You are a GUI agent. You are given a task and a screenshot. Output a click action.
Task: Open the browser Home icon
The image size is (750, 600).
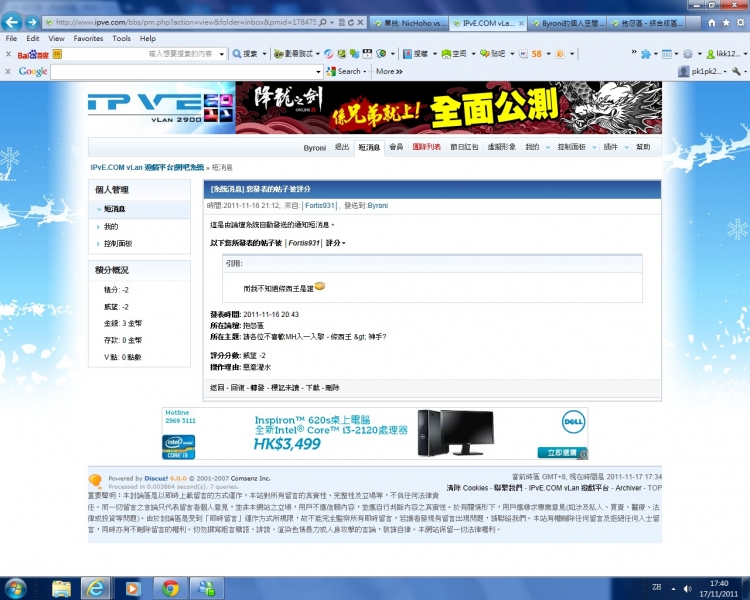pyautogui.click(x=712, y=22)
